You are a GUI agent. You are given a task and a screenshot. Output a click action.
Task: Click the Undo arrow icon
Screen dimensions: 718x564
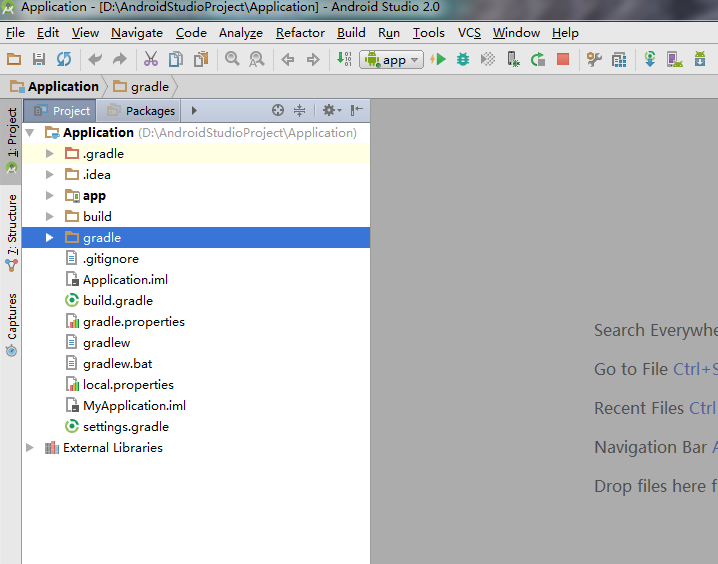[95, 59]
